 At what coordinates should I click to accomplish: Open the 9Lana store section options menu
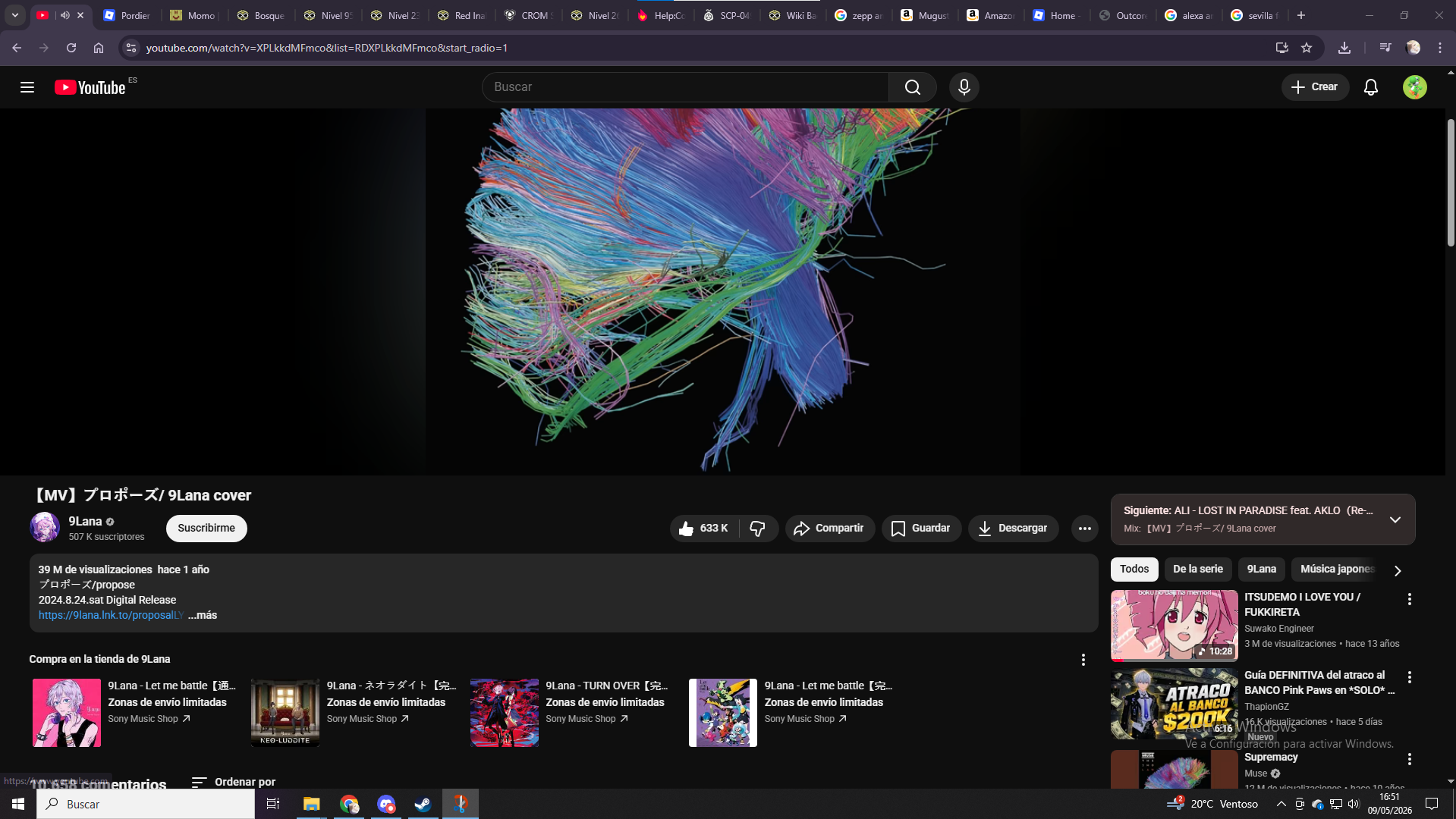pos(1083,660)
